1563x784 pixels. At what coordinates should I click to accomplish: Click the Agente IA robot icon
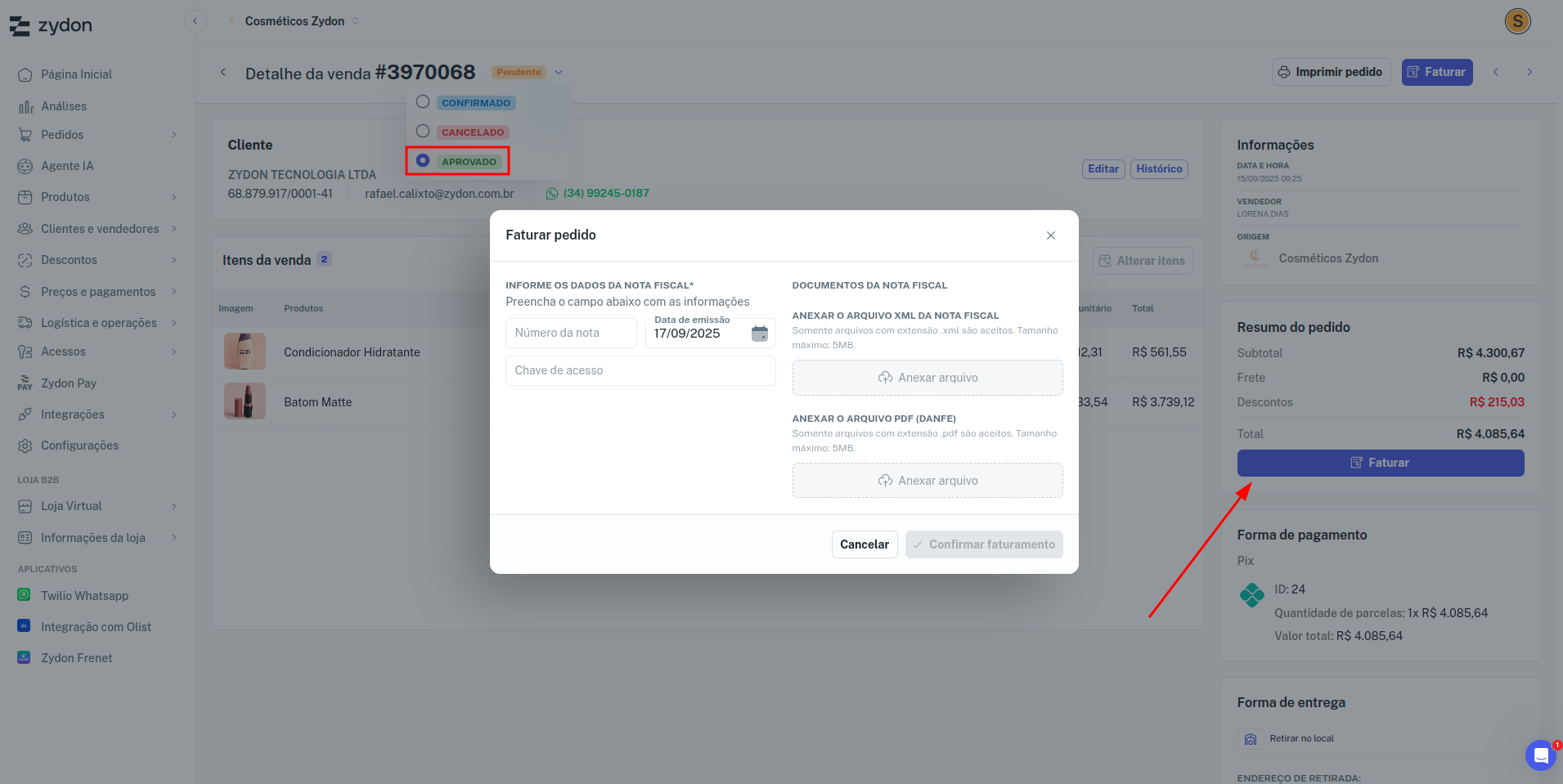pyautogui.click(x=25, y=166)
